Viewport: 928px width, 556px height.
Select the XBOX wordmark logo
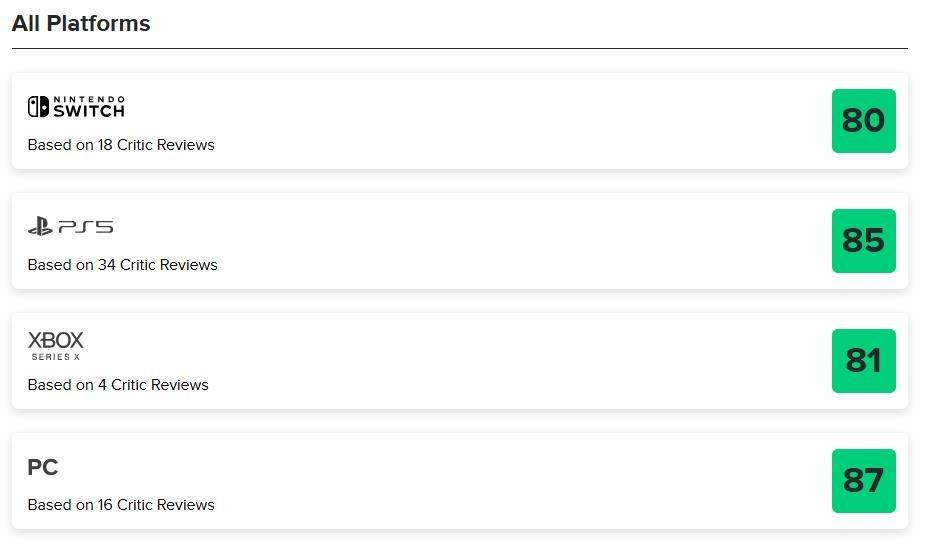click(56, 341)
